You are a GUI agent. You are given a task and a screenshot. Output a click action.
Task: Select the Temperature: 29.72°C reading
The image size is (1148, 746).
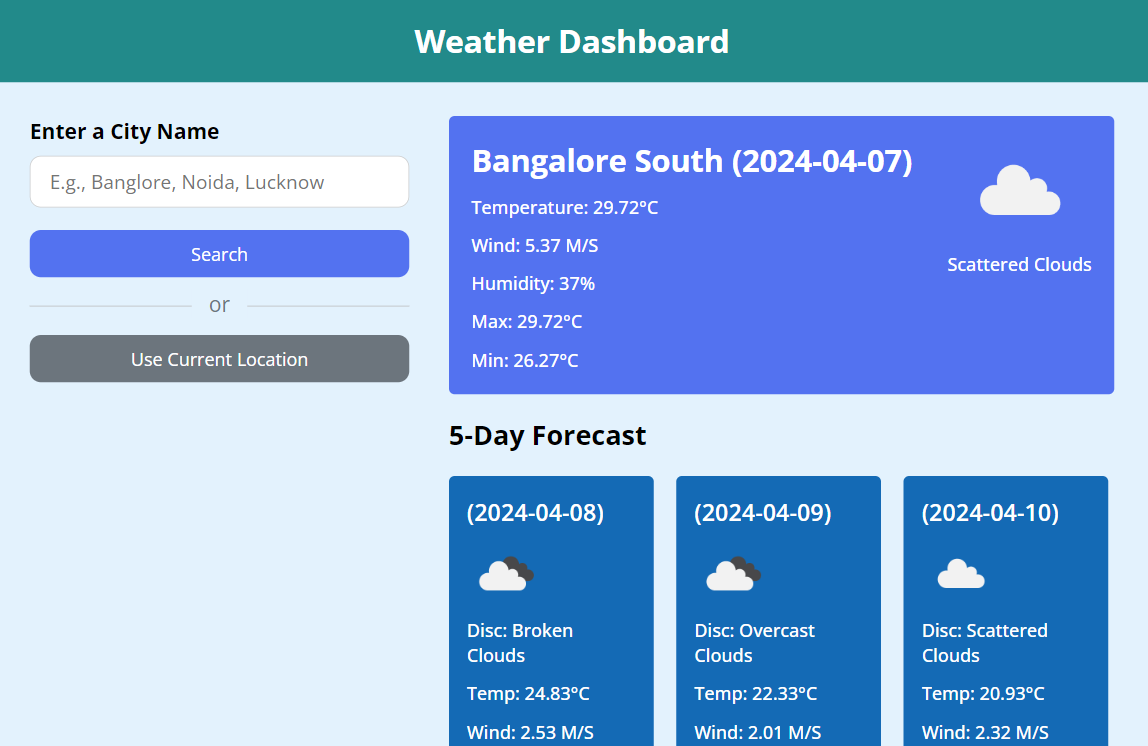click(x=564, y=208)
